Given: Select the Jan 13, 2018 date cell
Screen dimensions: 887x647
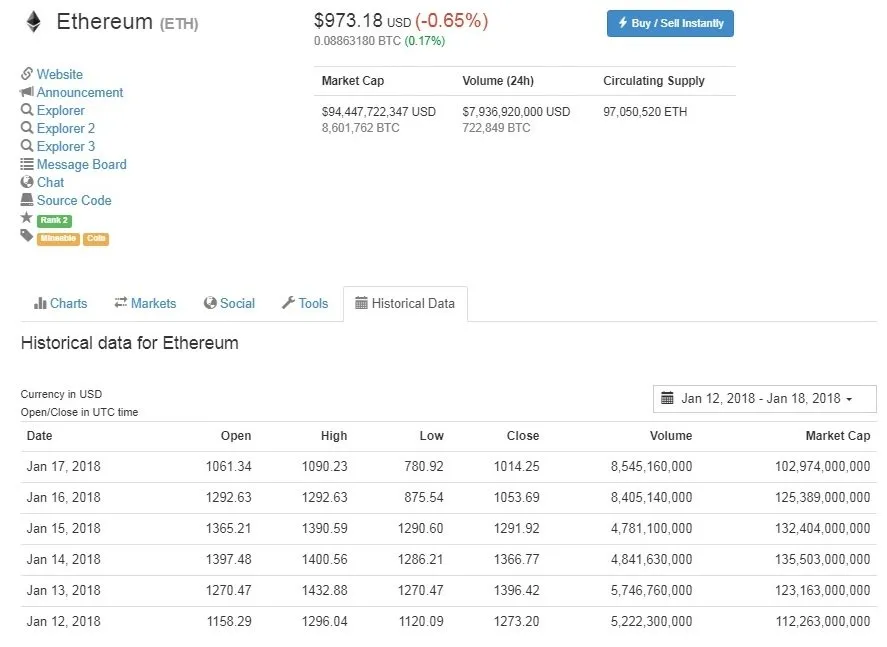Looking at the screenshot, I should tap(63, 591).
